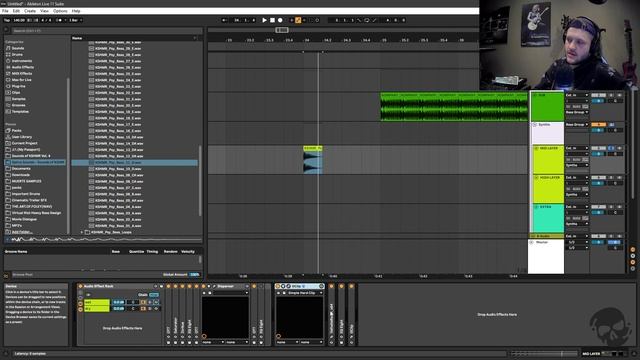Click the Name column header in browser
640x360 pixels.
point(77,38)
